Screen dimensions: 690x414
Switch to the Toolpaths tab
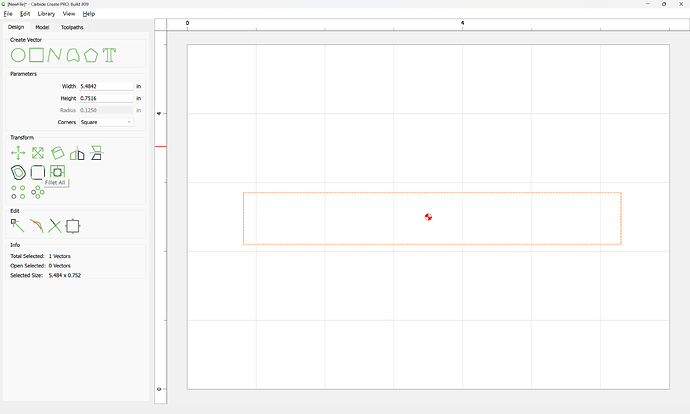[x=71, y=27]
